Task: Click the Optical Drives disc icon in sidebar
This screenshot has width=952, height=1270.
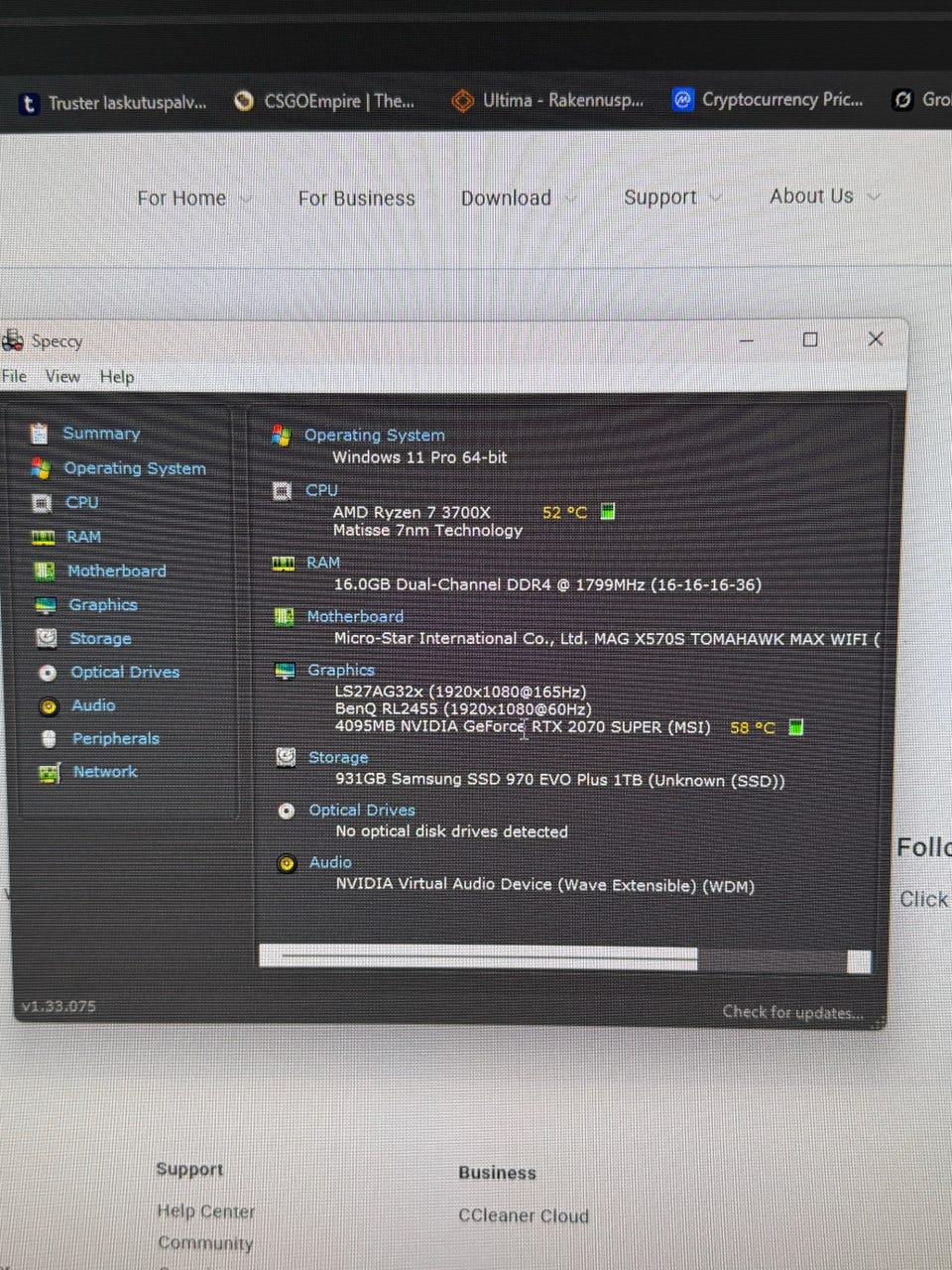Action: pyautogui.click(x=48, y=673)
